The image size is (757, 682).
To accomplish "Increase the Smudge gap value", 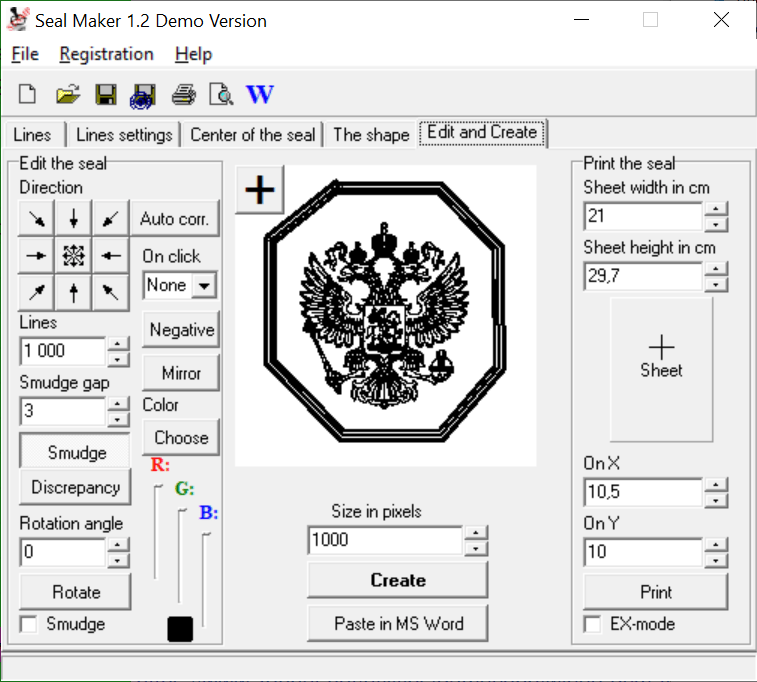I will tap(118, 404).
